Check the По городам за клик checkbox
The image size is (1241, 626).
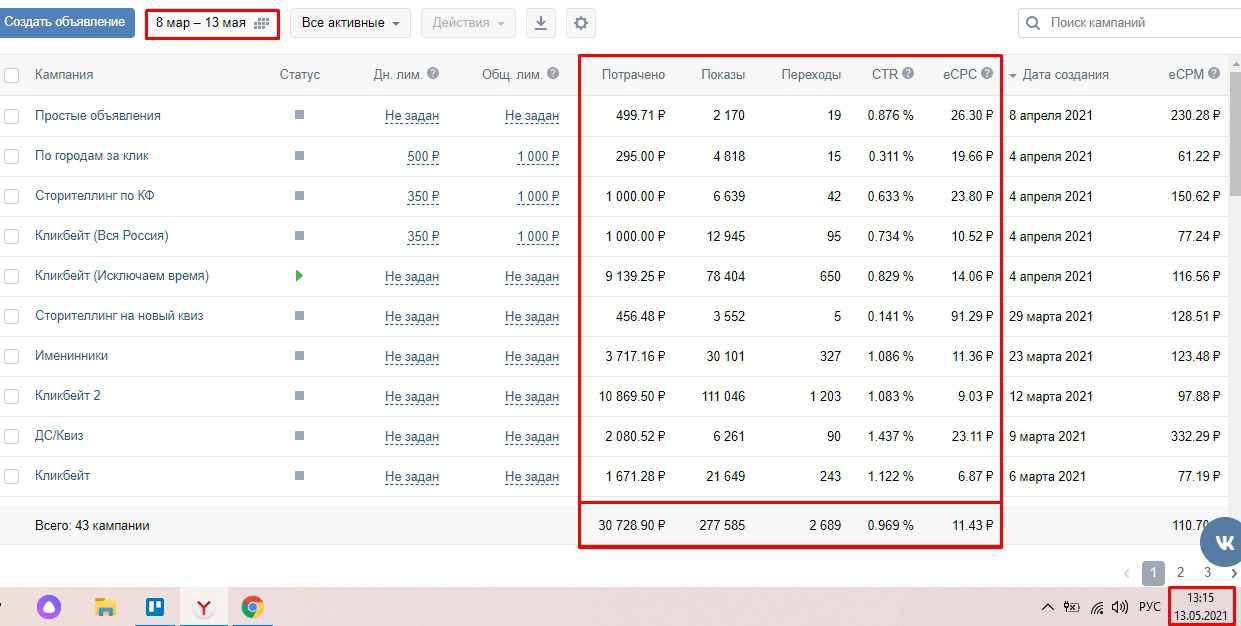pos(12,156)
